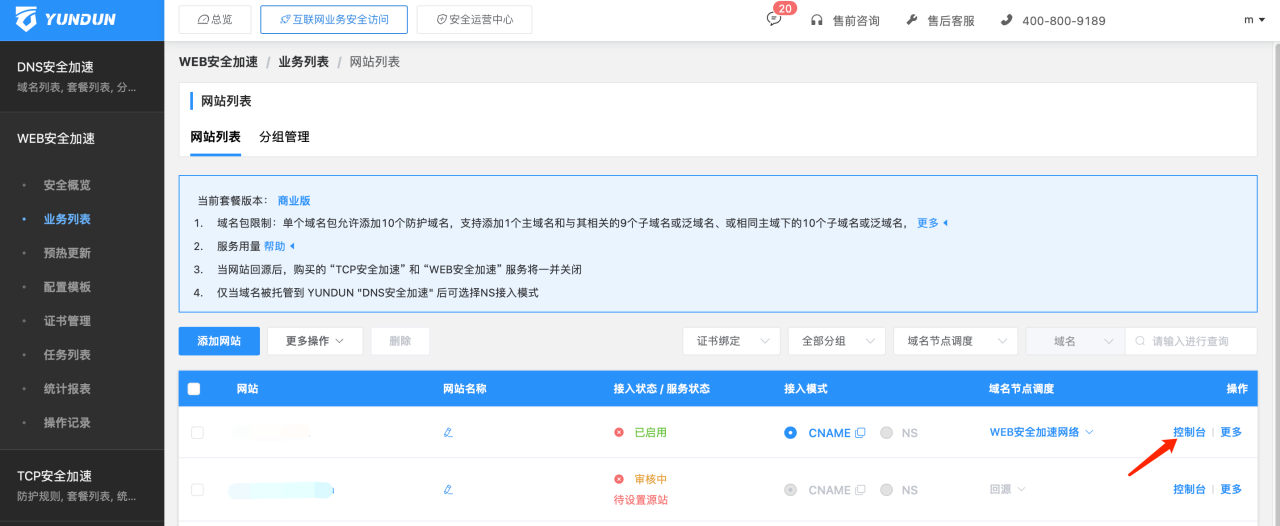Click the 添加网站 button
The width and height of the screenshot is (1280, 526).
tap(219, 341)
